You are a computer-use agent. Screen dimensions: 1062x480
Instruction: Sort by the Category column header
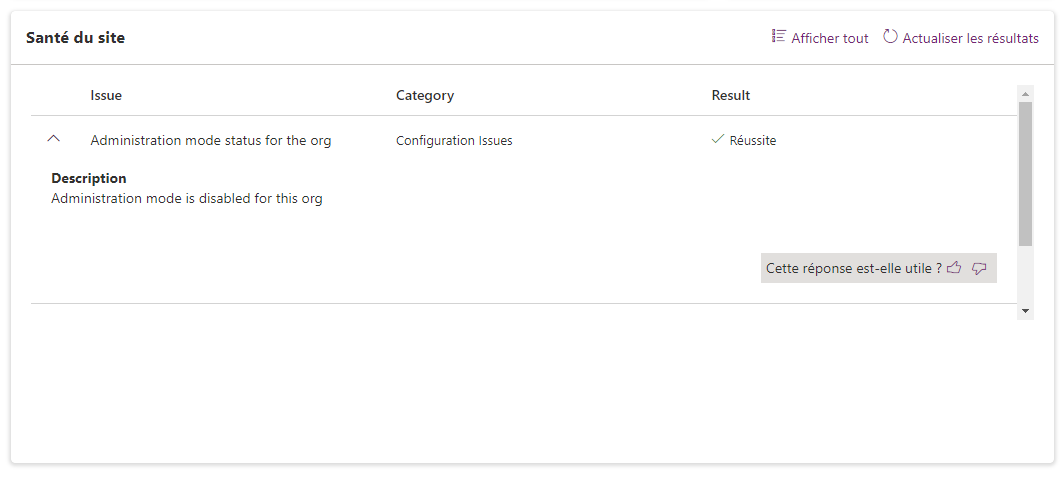click(x=425, y=96)
